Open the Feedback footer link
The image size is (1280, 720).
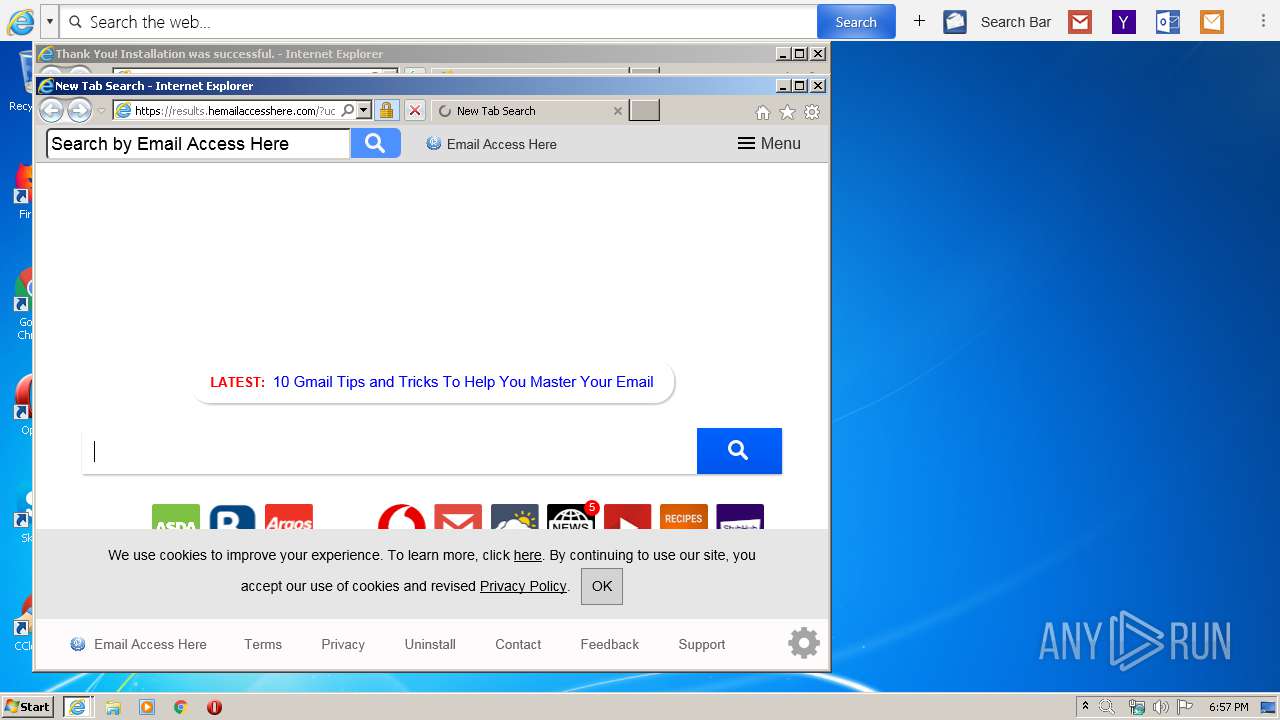tap(609, 644)
